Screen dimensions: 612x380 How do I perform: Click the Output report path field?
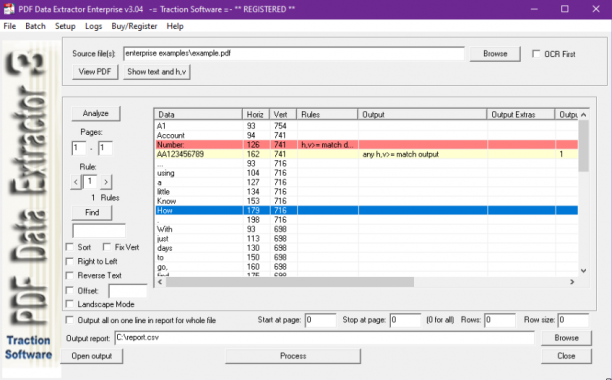(324, 338)
